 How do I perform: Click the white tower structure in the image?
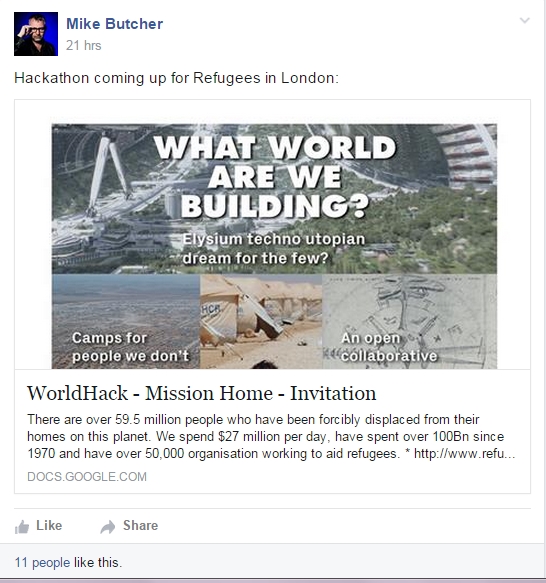[x=107, y=175]
